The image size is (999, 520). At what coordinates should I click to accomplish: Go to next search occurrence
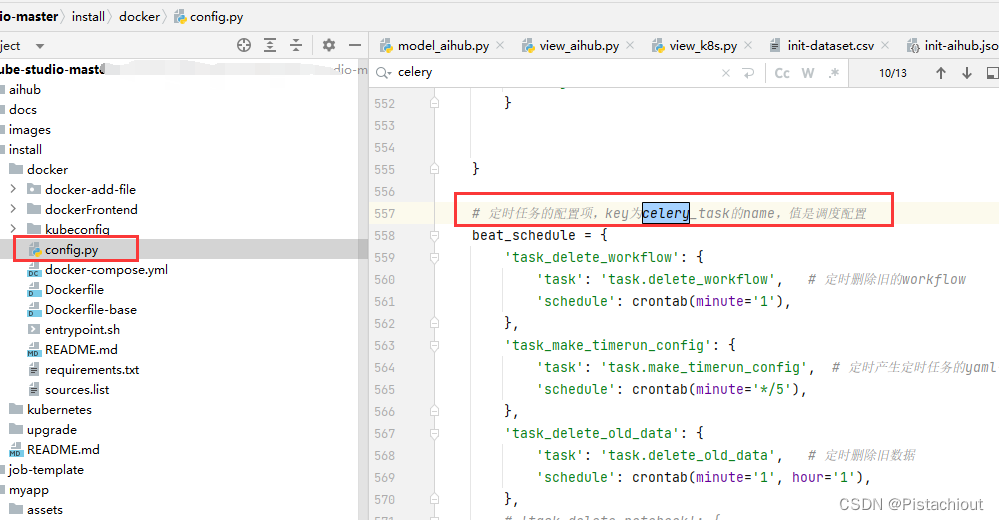click(x=967, y=73)
